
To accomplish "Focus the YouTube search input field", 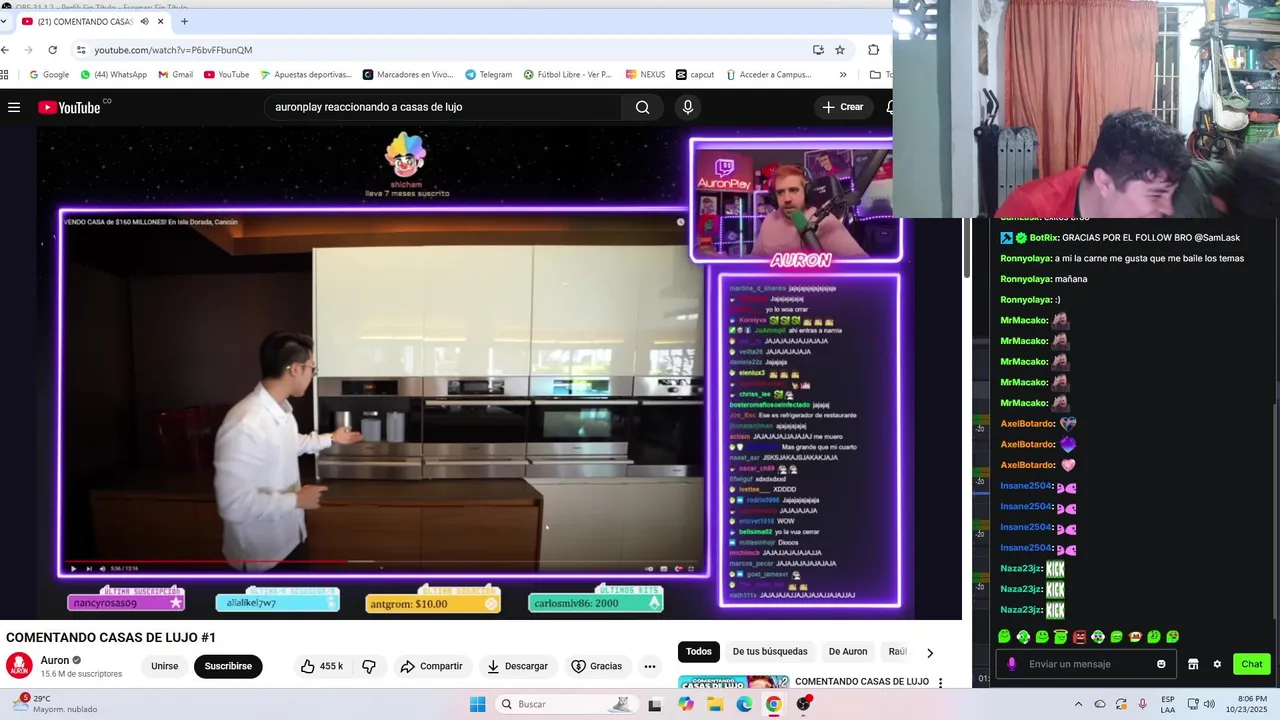I will tap(443, 107).
